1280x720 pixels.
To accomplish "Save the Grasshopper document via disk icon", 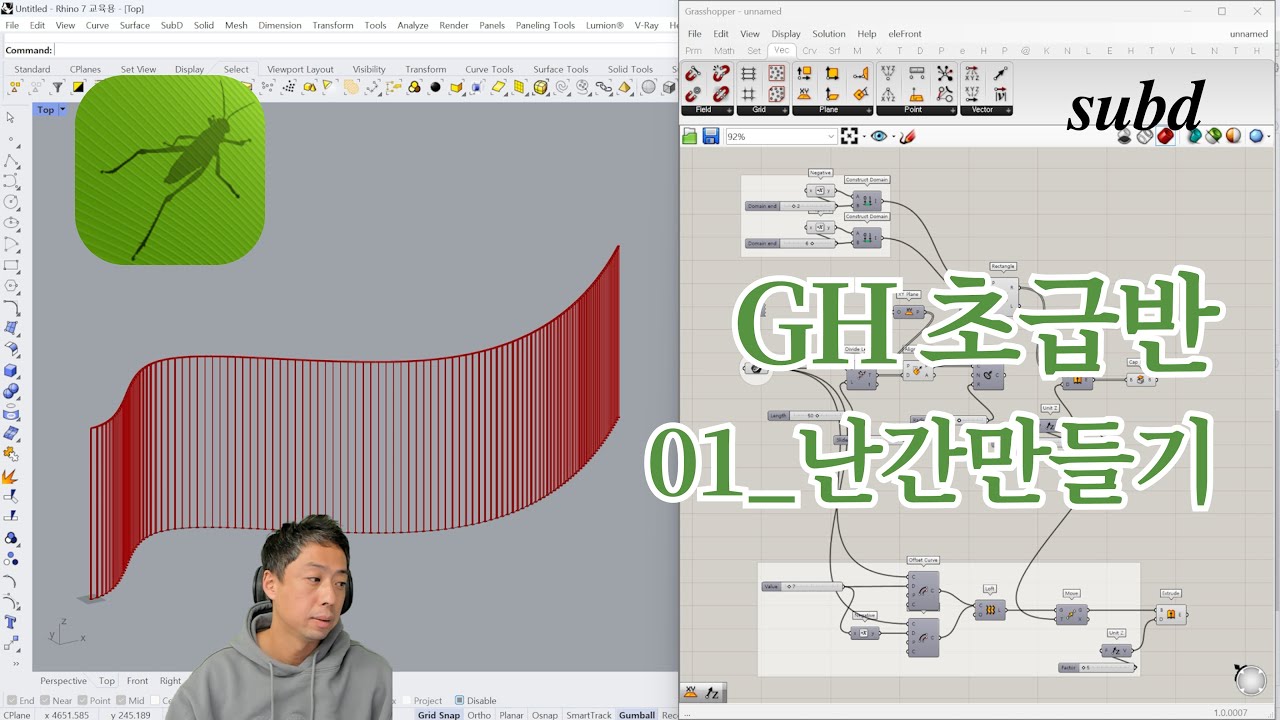I will click(x=711, y=136).
